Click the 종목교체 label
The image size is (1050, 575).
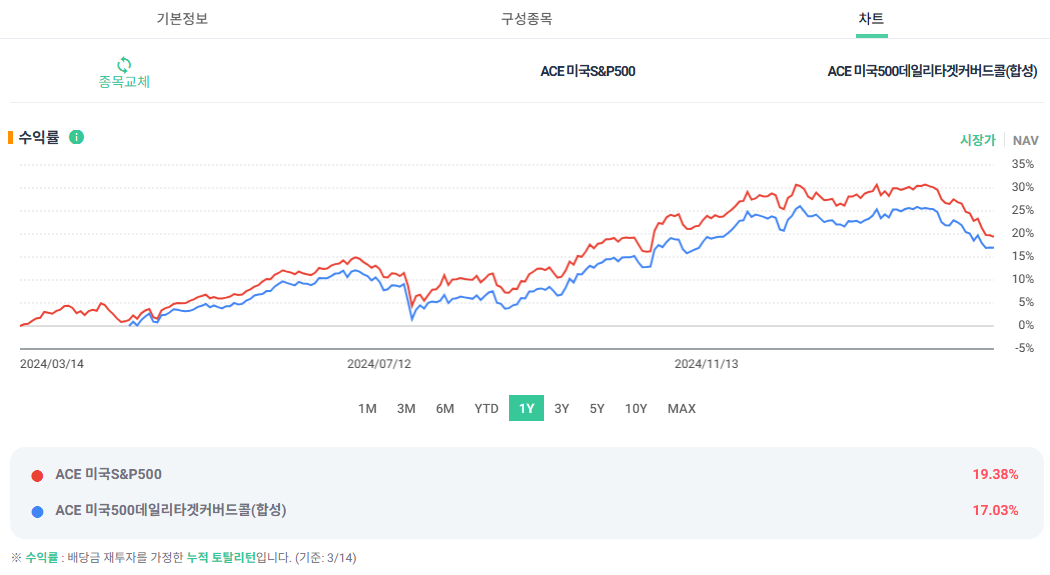pyautogui.click(x=124, y=82)
